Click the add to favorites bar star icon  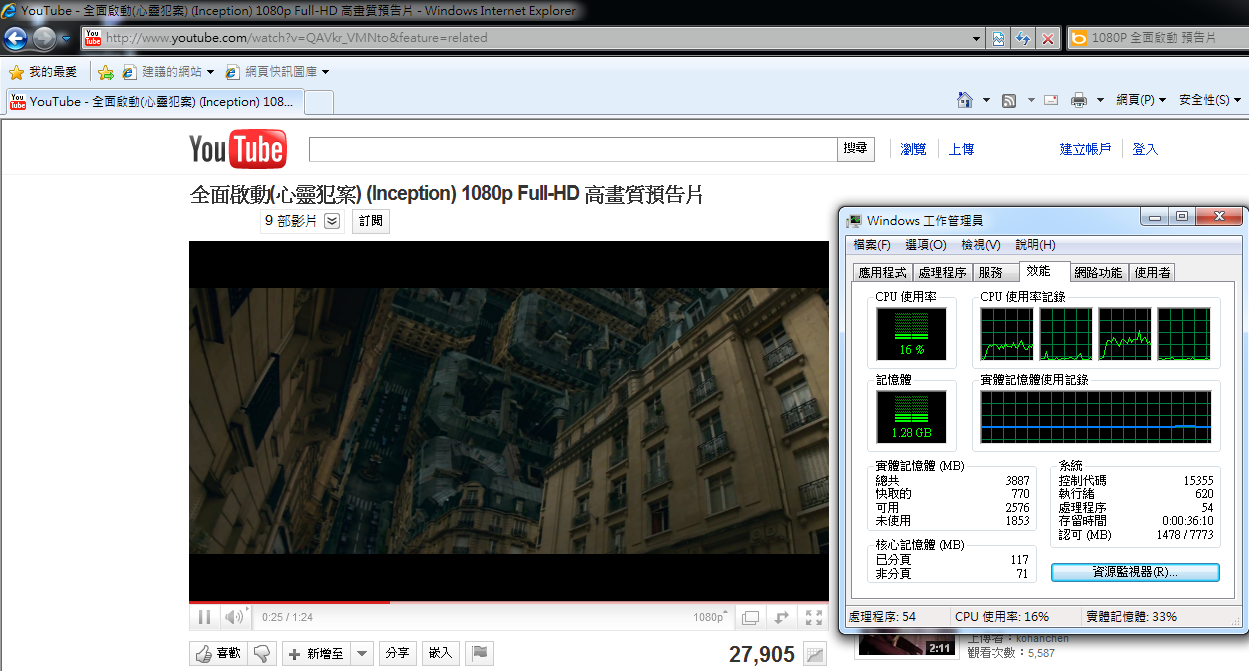(105, 72)
